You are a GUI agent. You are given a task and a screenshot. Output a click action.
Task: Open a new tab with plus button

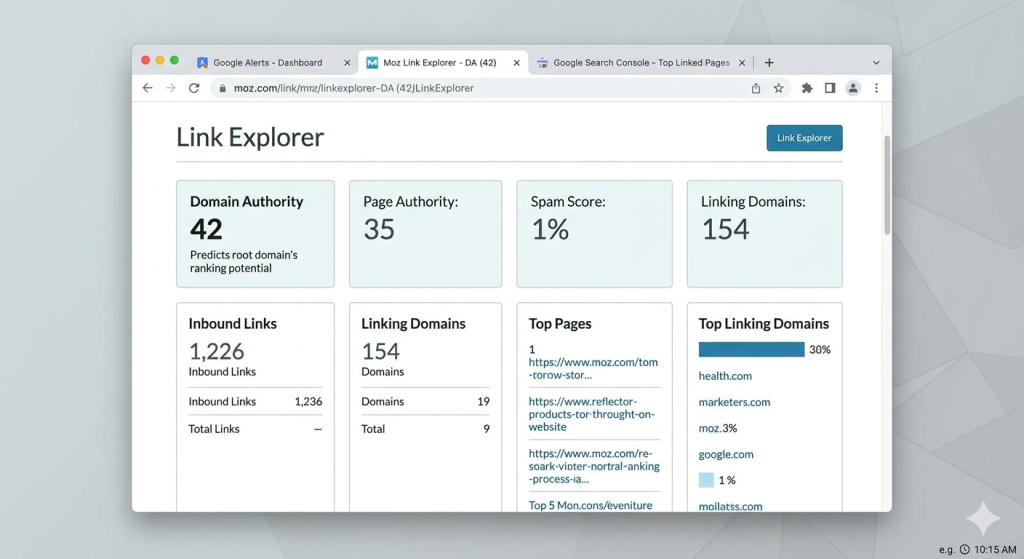coord(769,62)
